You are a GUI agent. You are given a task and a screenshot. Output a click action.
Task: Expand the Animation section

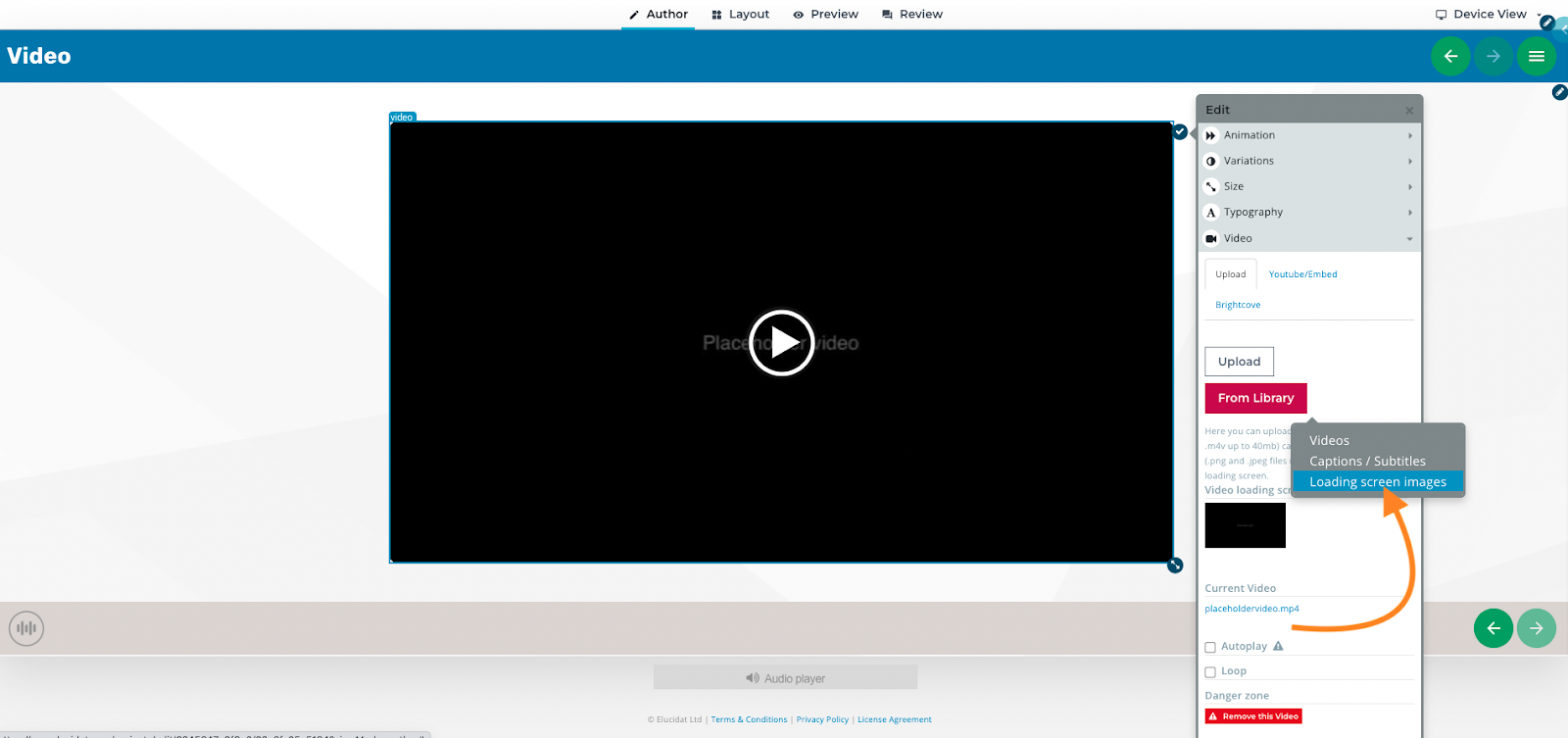coord(1310,135)
